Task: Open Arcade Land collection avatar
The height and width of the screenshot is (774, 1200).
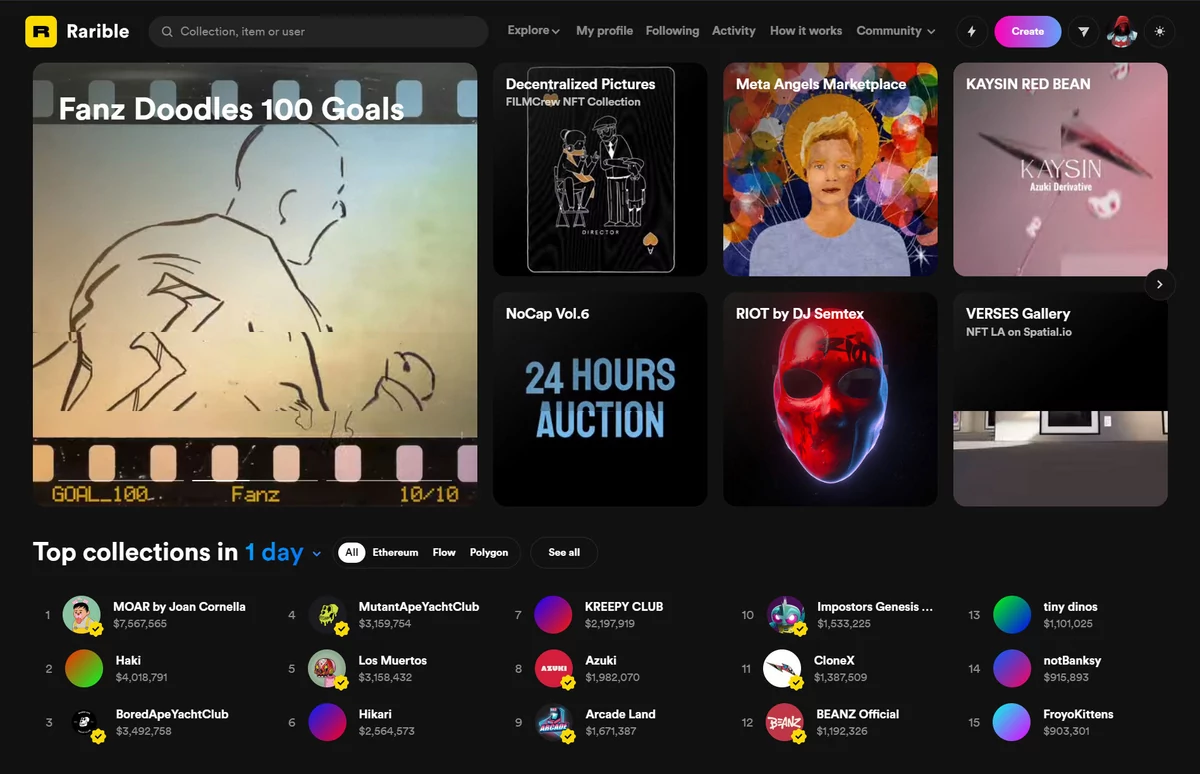Action: [554, 722]
